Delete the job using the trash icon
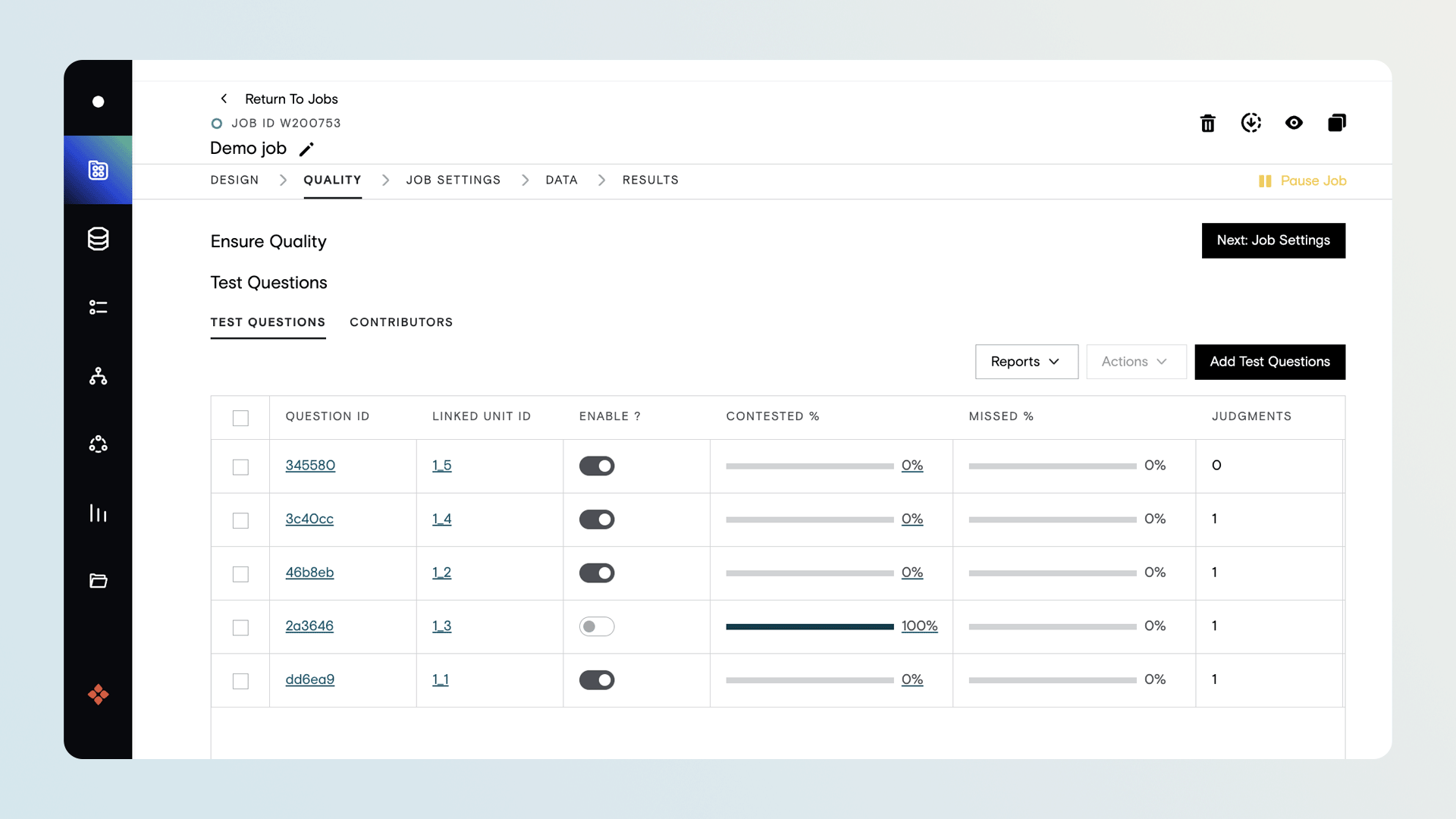Viewport: 1456px width, 819px height. (1208, 123)
